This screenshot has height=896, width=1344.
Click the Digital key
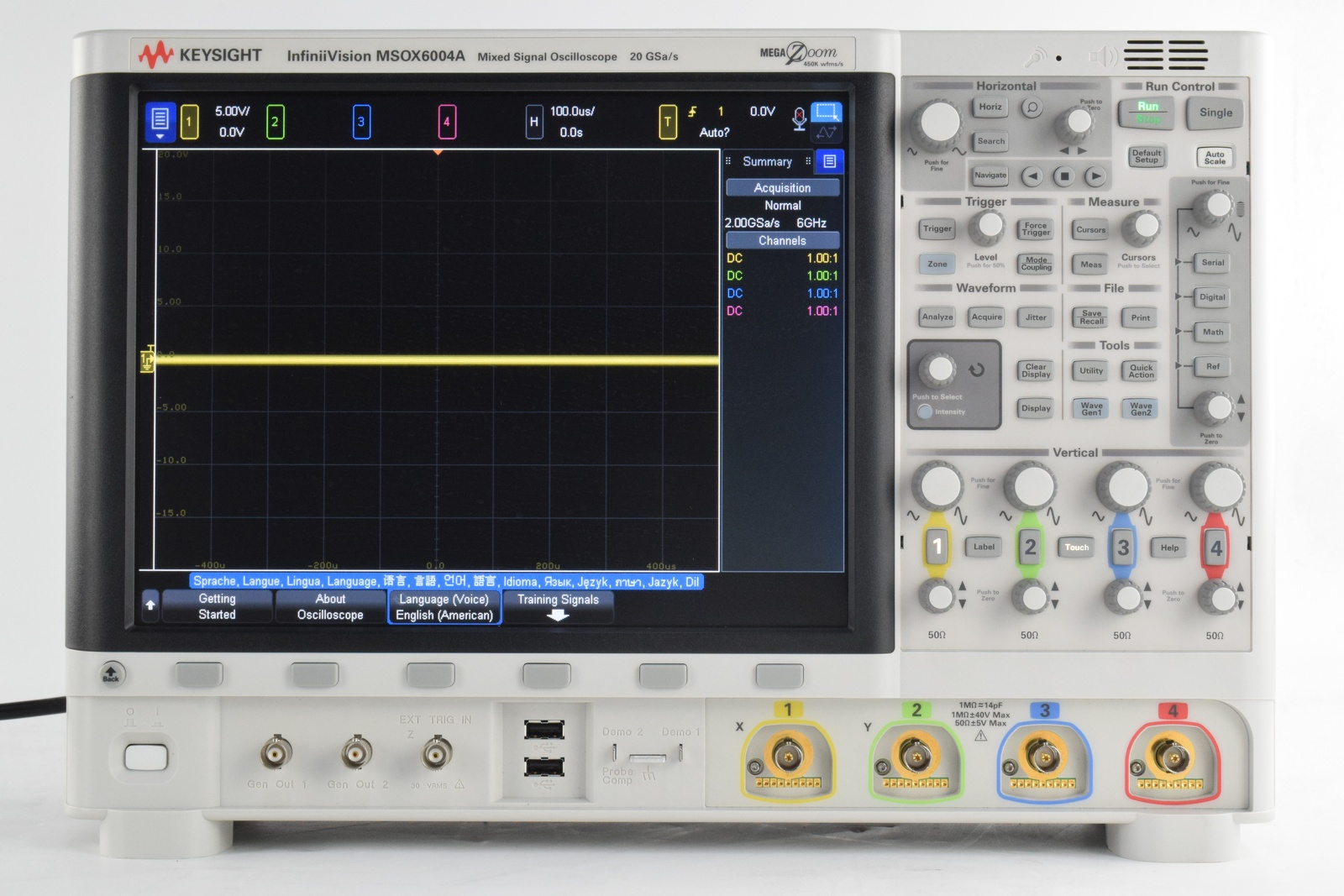(x=1213, y=297)
